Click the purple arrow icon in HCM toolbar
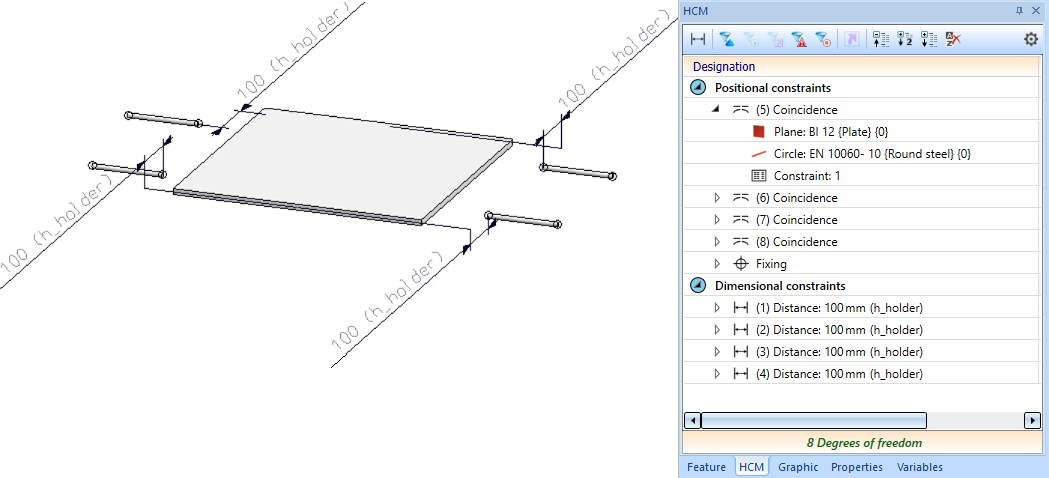1049x478 pixels. click(x=851, y=39)
